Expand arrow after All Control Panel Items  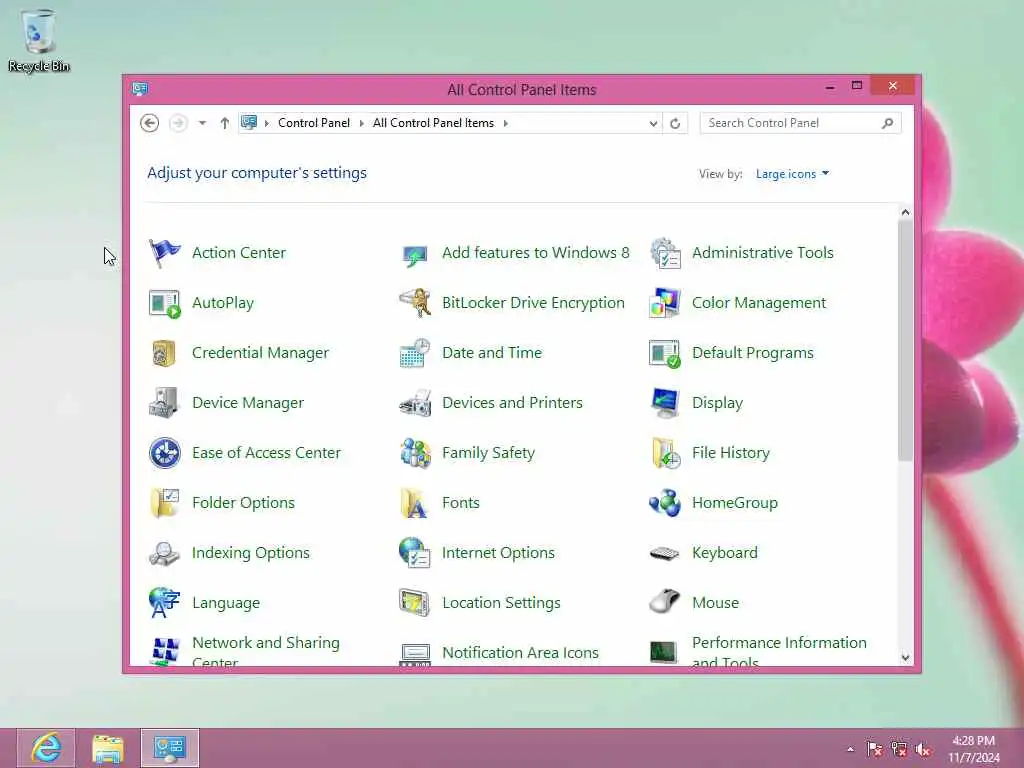coord(505,123)
